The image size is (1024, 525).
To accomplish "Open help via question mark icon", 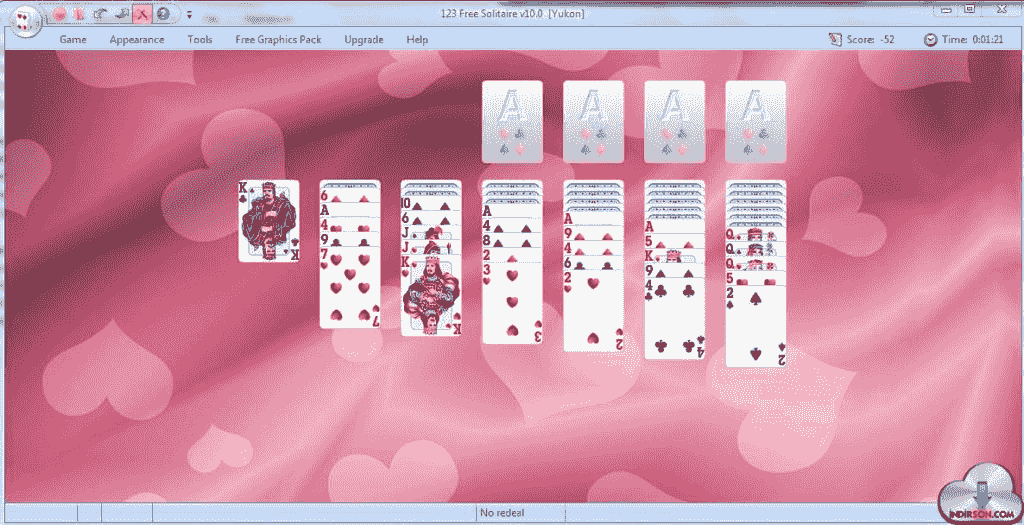I will pyautogui.click(x=163, y=13).
